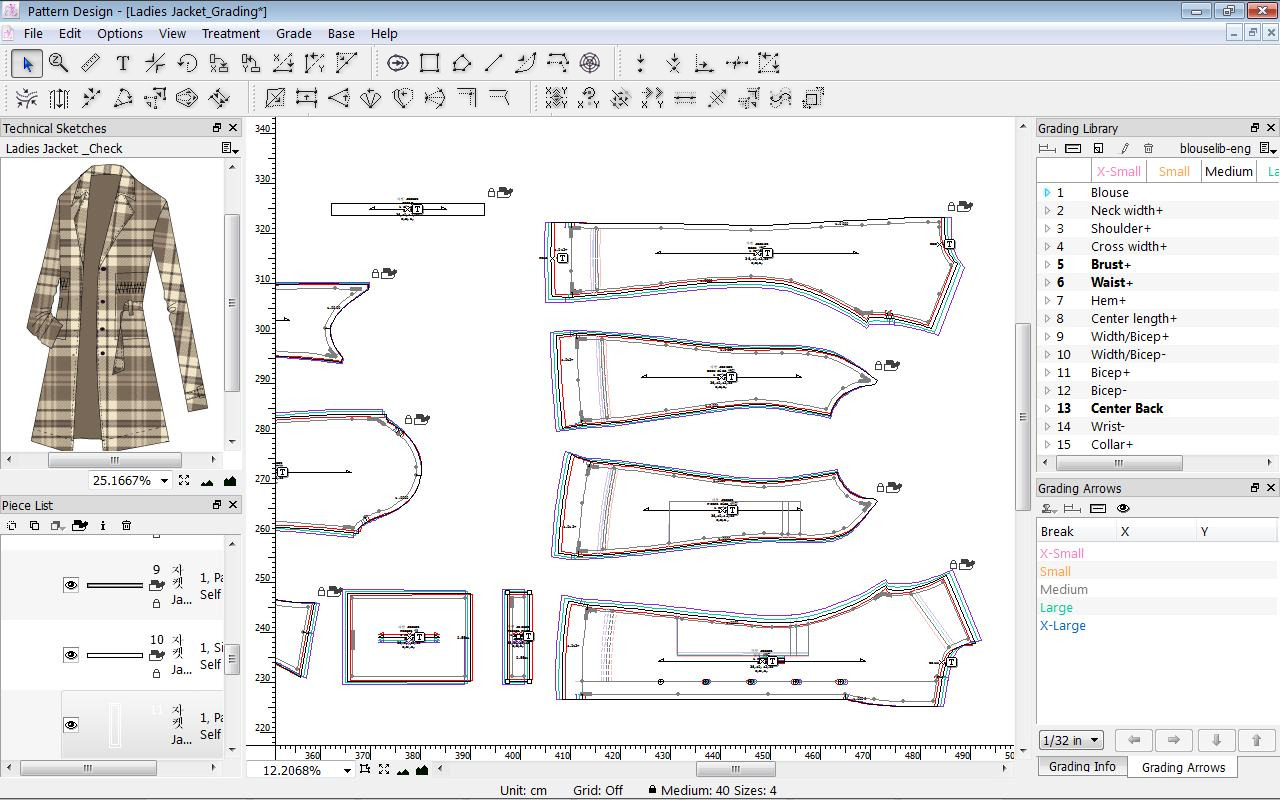Select the spiral web tool
The height and width of the screenshot is (800, 1280).
coord(590,64)
